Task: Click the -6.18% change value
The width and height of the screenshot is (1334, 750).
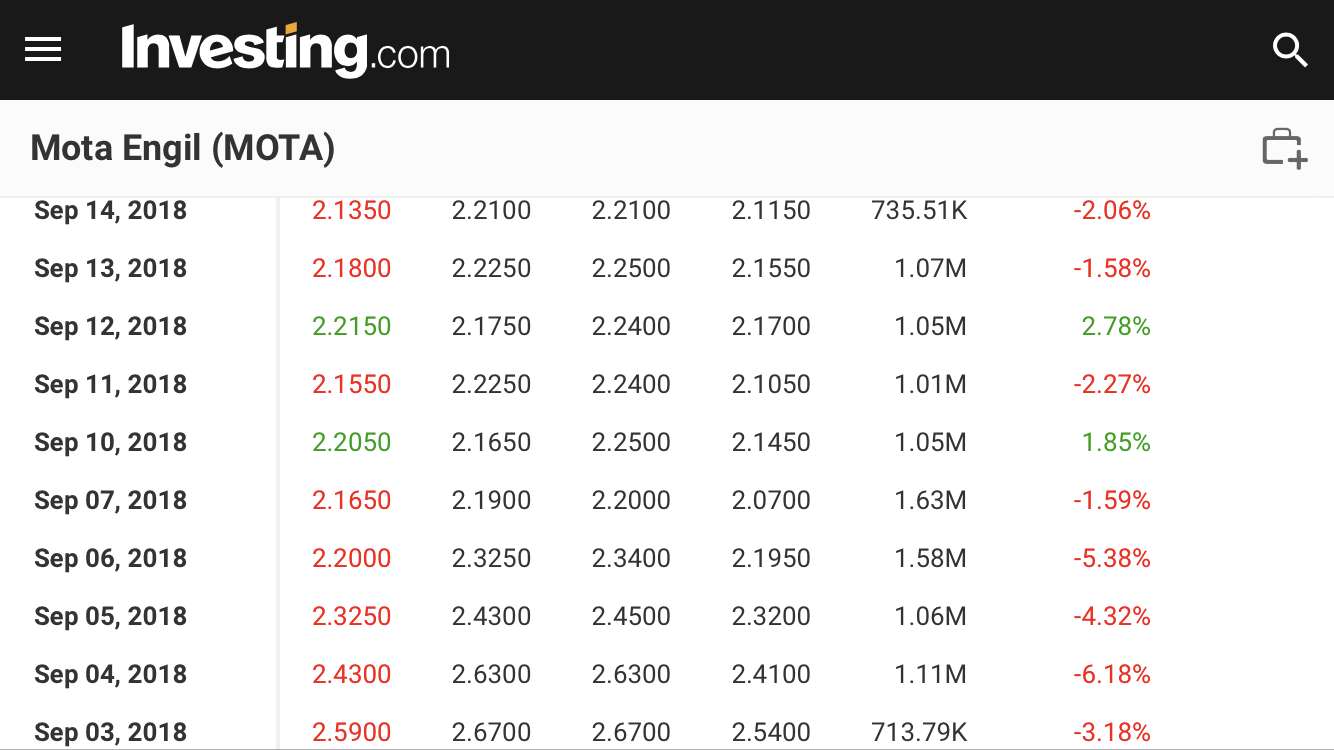Action: coord(1112,675)
